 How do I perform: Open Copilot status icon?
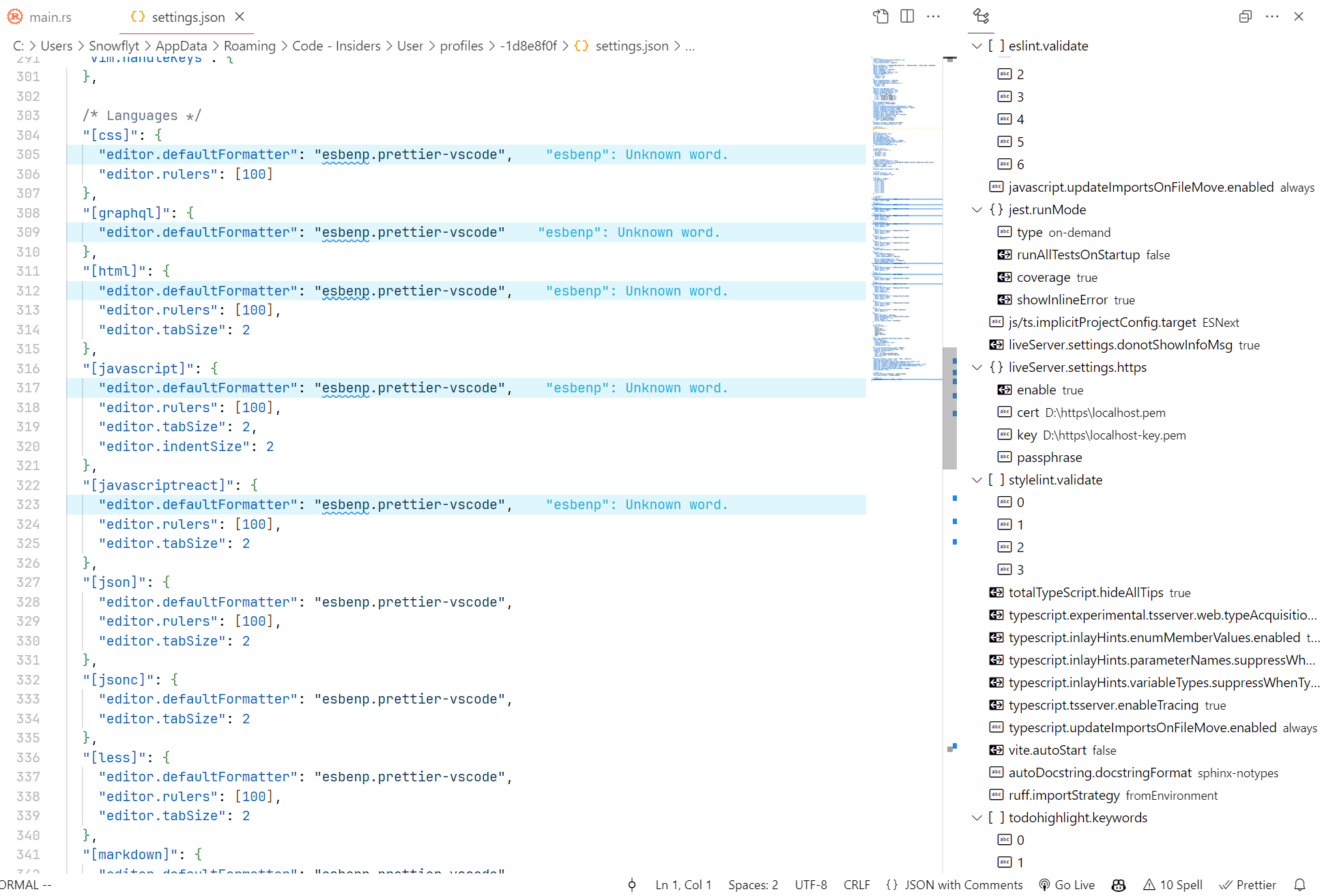(1118, 884)
